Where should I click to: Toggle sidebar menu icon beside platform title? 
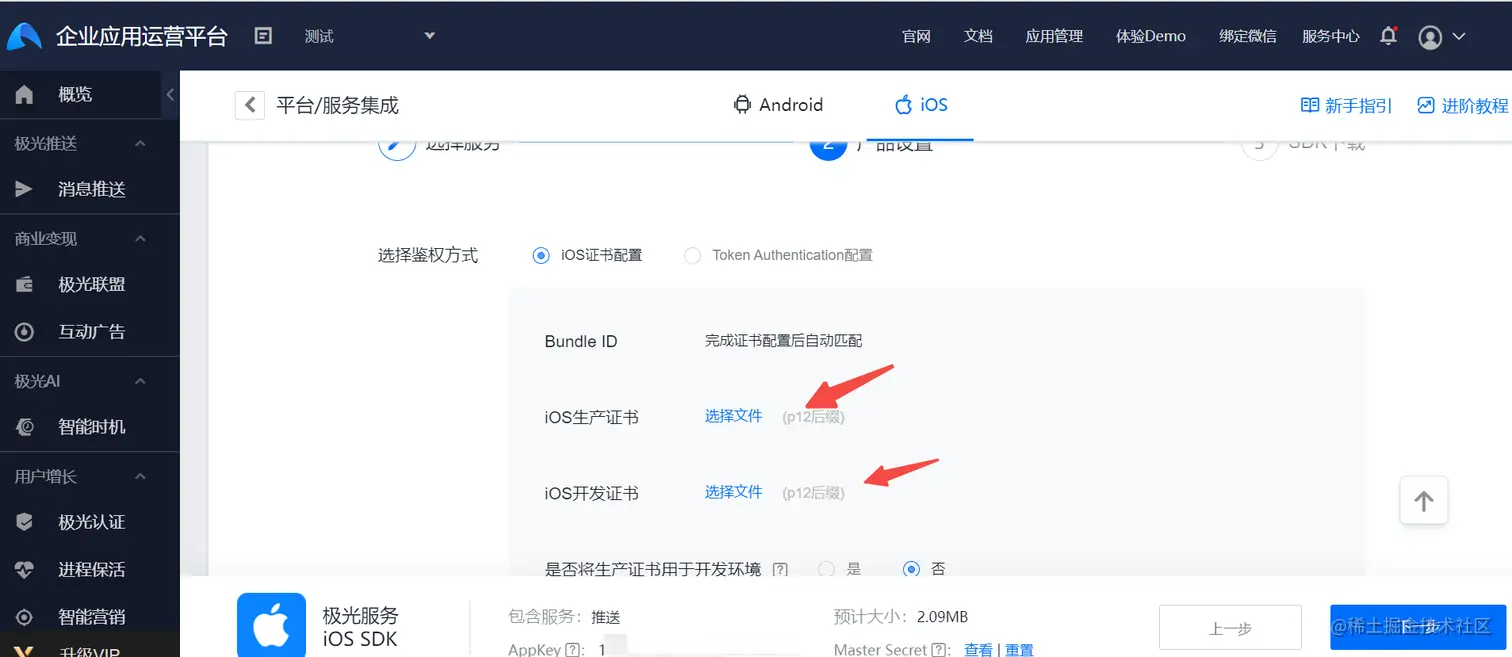point(263,36)
